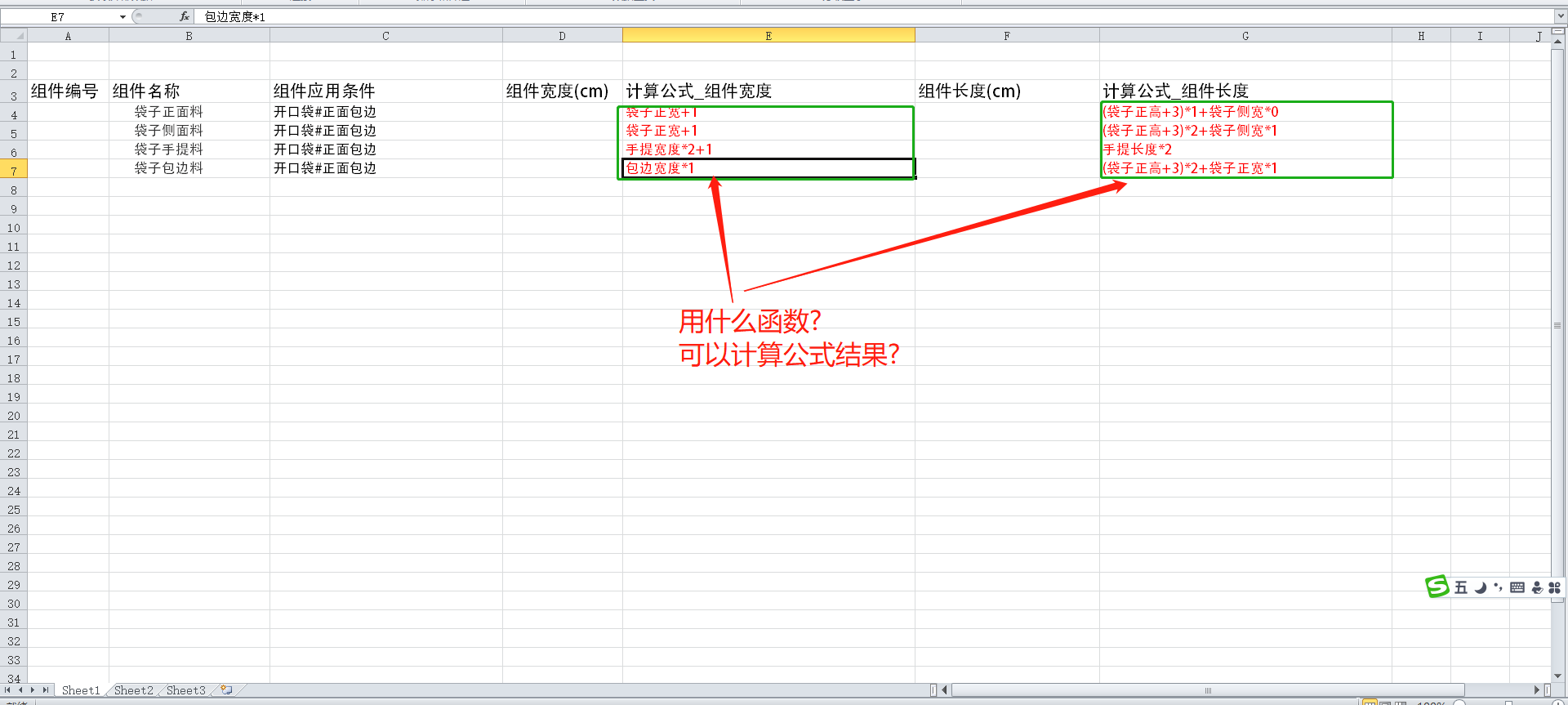The height and width of the screenshot is (705, 1568).
Task: Select column G header
Action: [1245, 36]
